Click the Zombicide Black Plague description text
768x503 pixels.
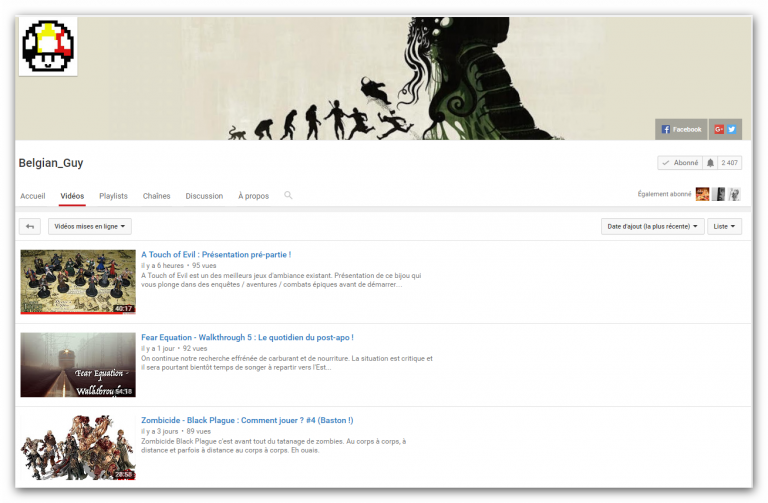tap(273, 446)
